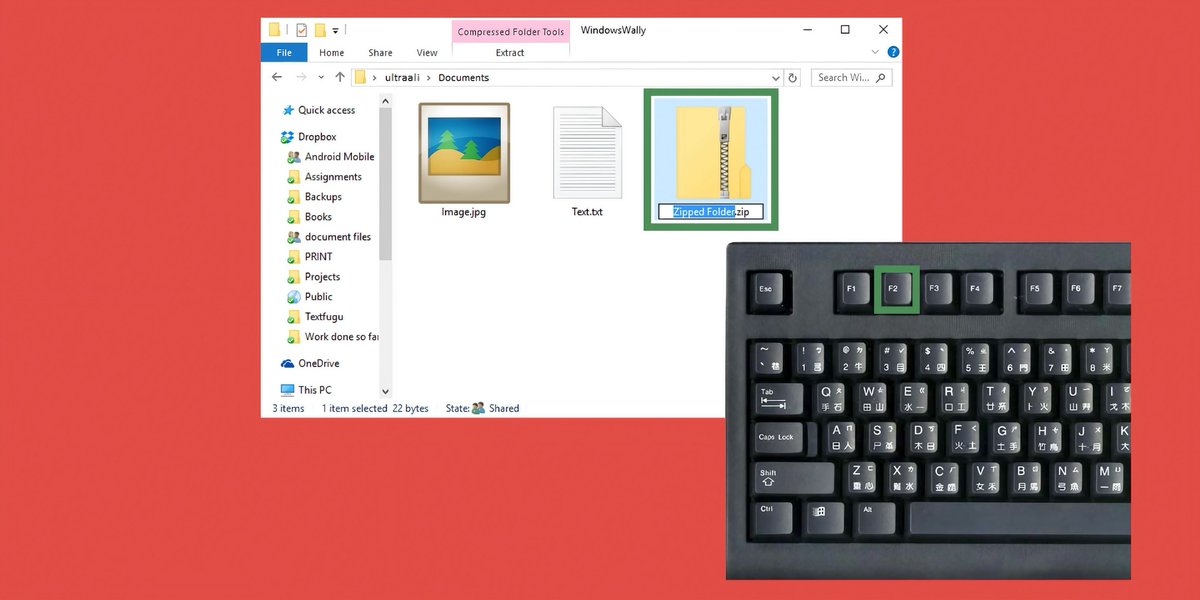Select the Textfugu folder in sidebar

coord(315,317)
